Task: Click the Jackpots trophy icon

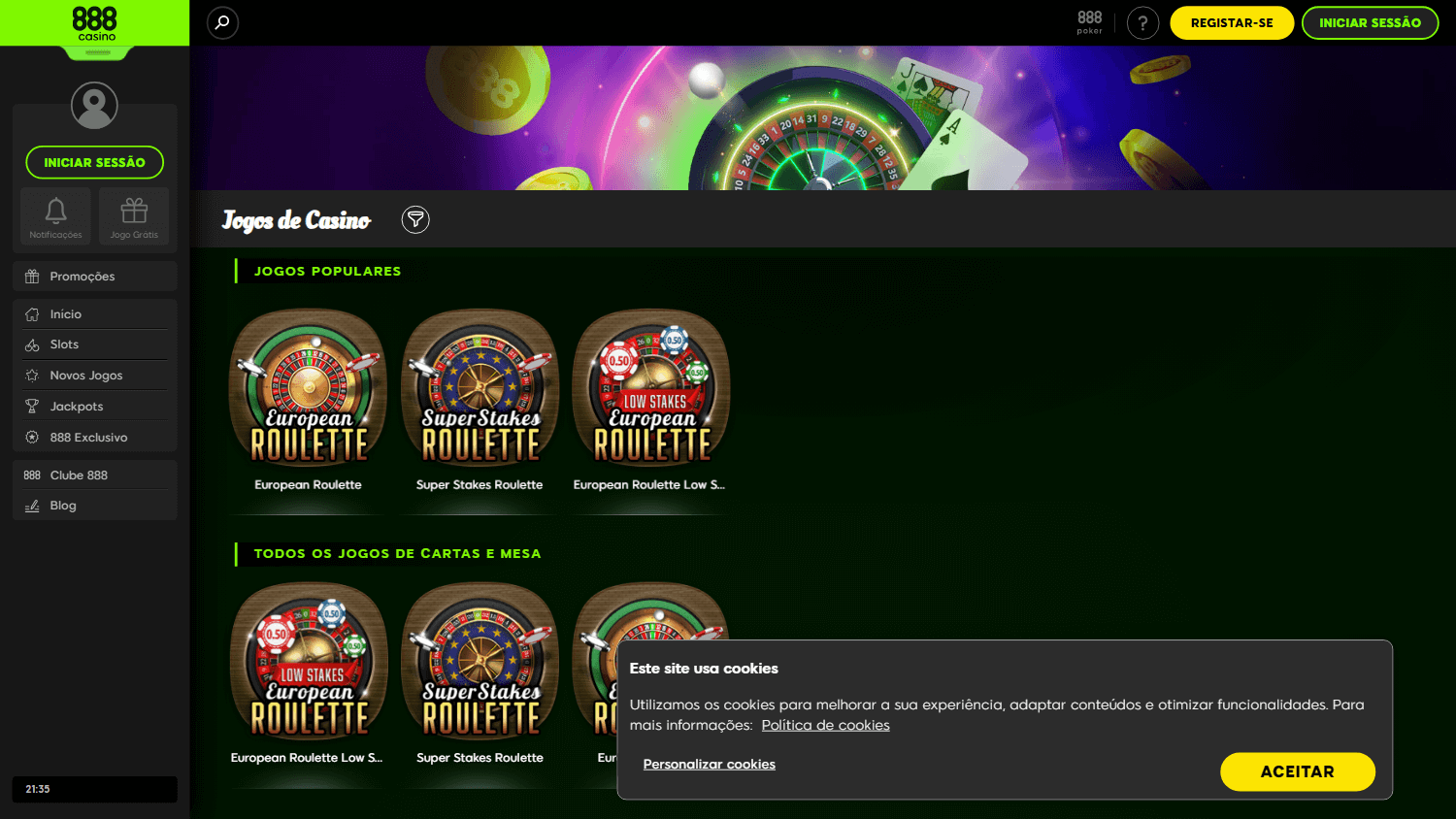Action: tap(32, 407)
